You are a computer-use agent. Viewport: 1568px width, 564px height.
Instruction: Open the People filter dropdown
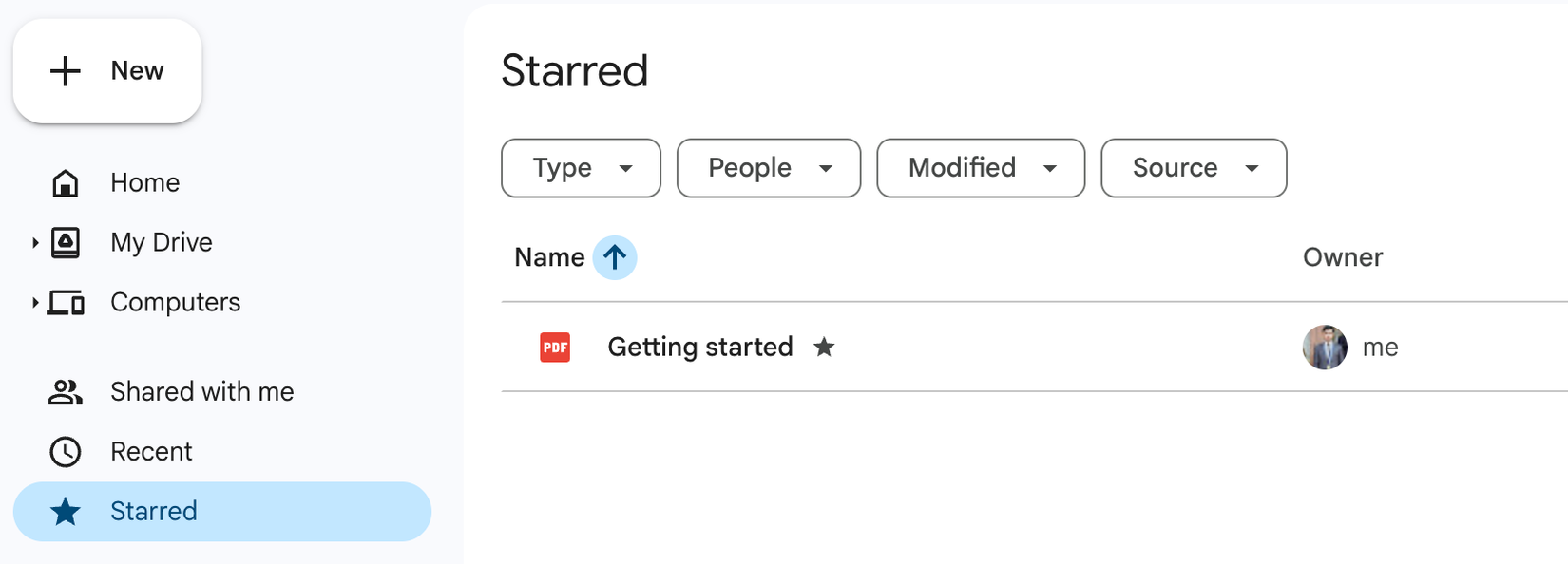(768, 168)
